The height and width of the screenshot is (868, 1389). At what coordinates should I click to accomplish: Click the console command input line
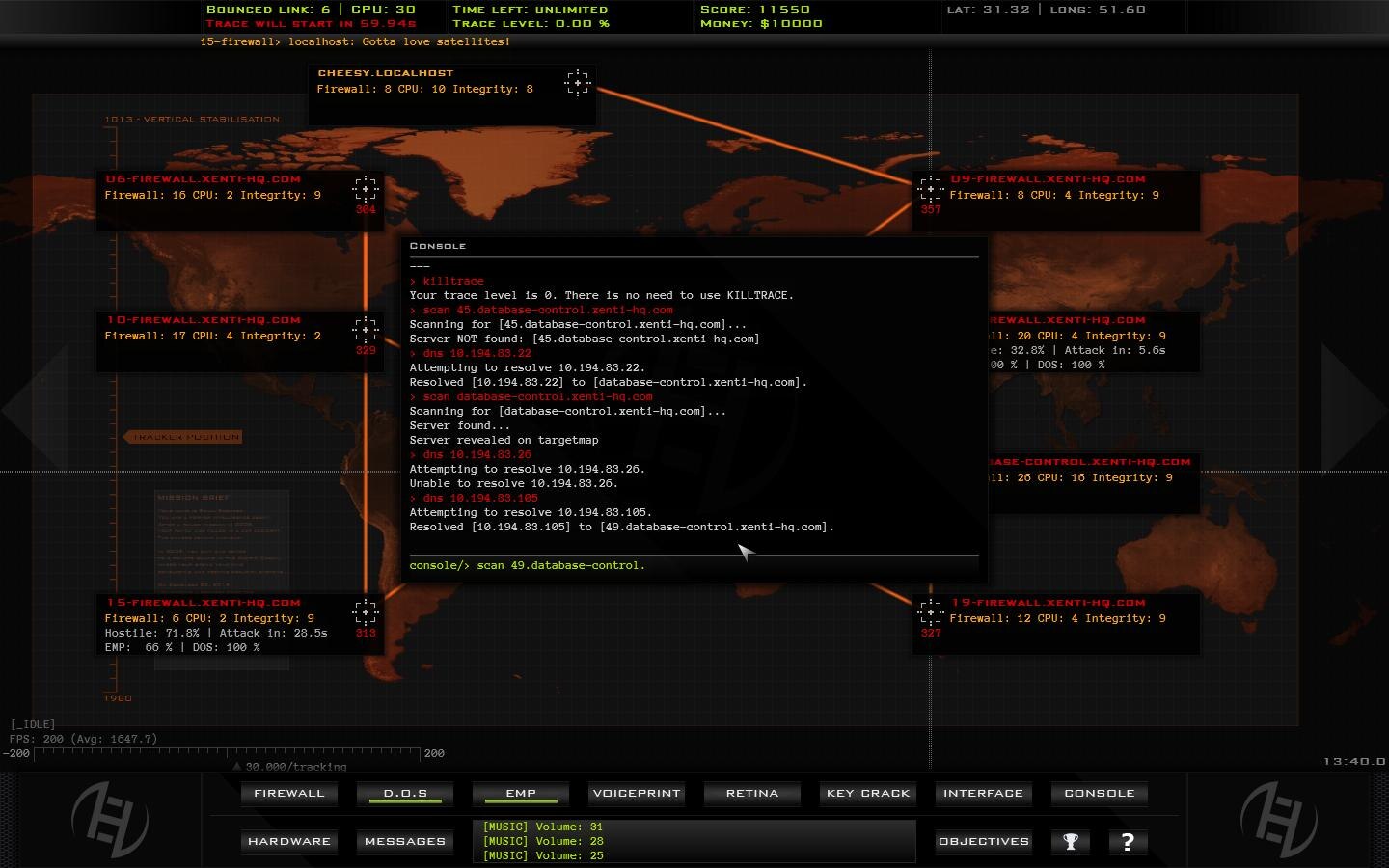694,565
